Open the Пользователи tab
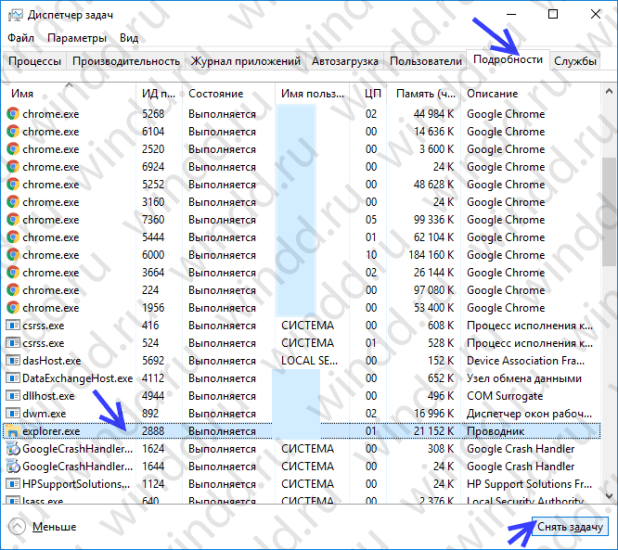 426,61
